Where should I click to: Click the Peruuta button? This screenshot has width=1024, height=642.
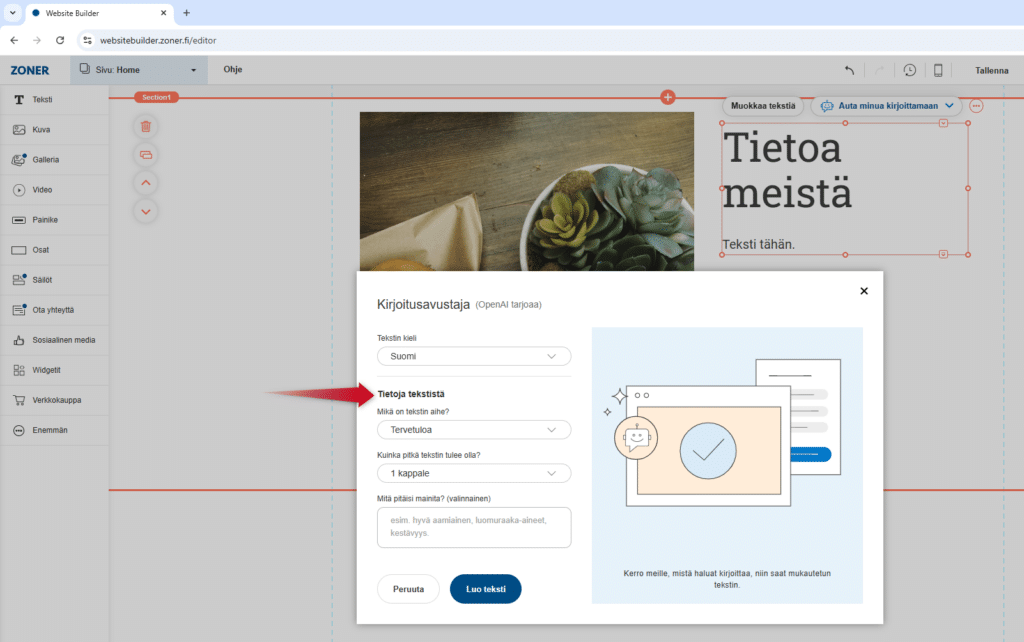(408, 589)
